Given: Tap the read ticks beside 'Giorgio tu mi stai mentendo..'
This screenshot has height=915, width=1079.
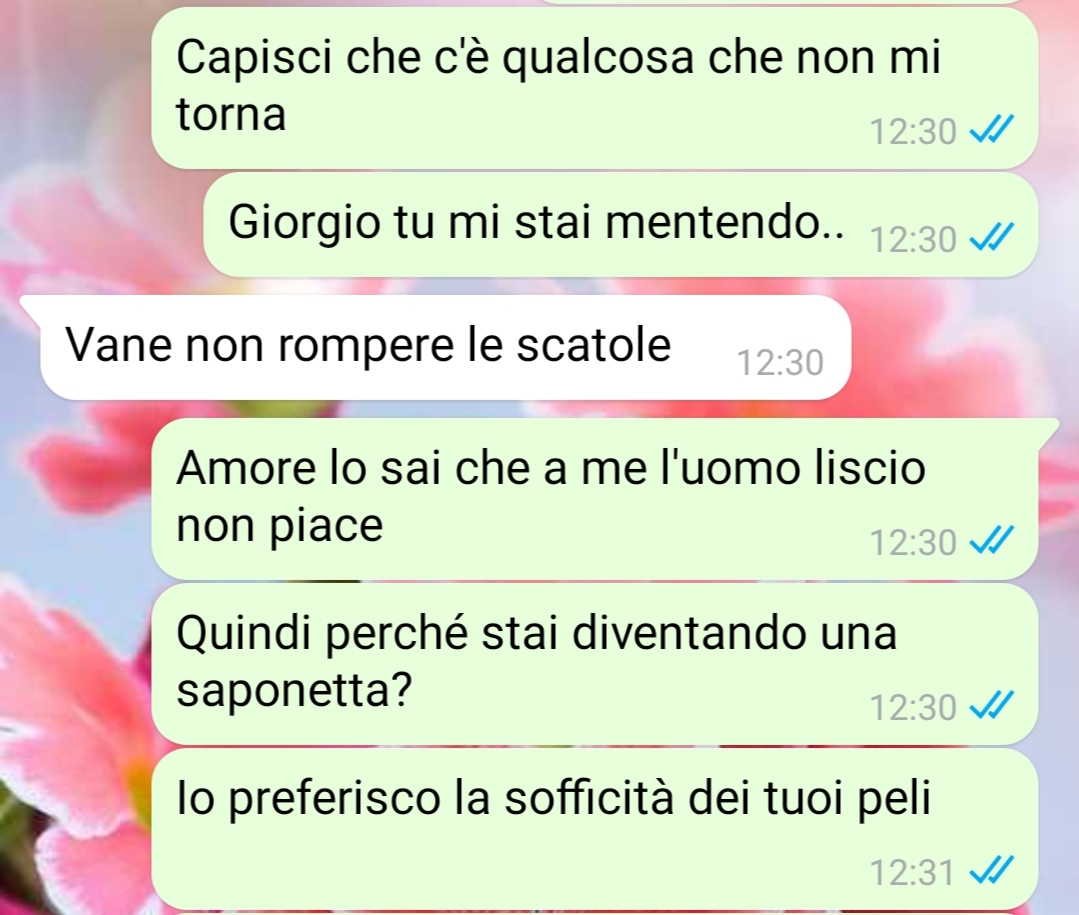Looking at the screenshot, I should pyautogui.click(x=992, y=238).
